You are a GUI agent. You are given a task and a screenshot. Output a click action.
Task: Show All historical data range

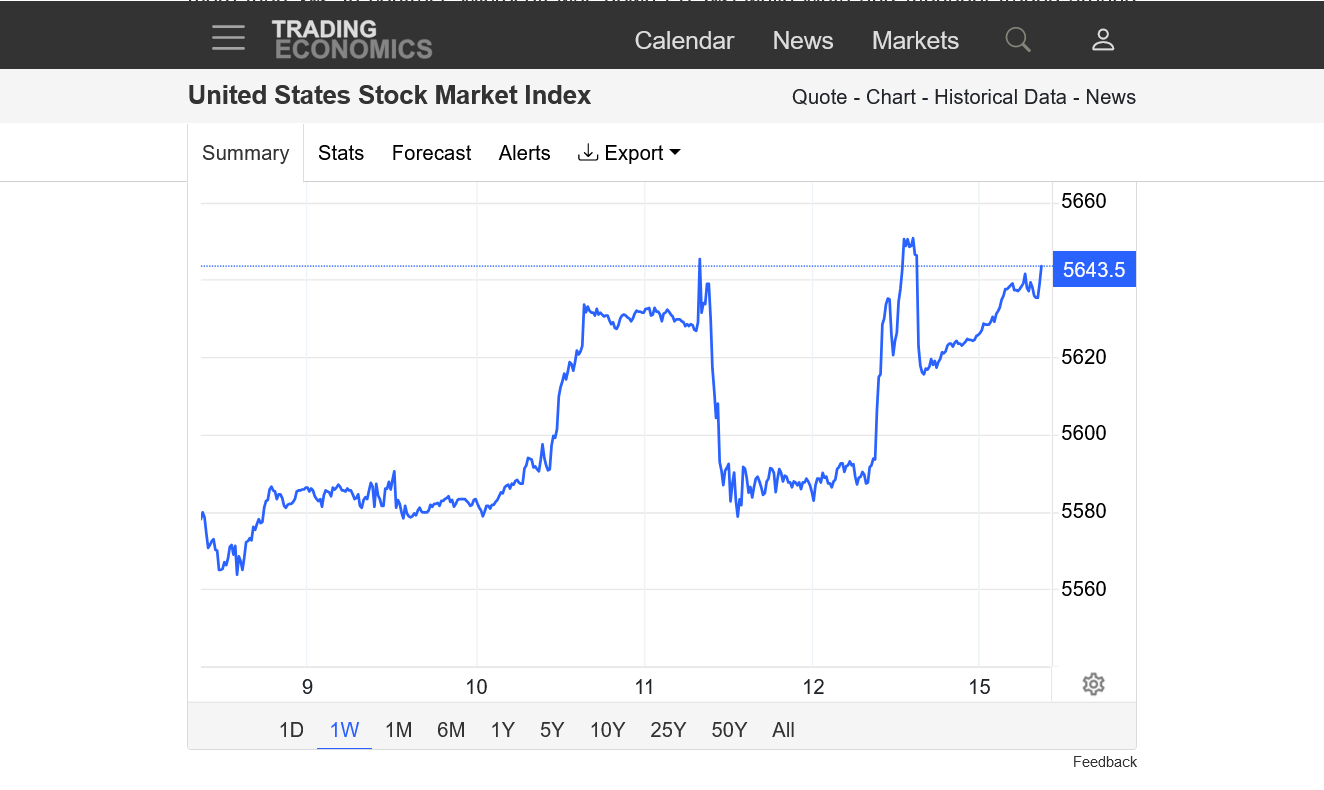tap(783, 730)
